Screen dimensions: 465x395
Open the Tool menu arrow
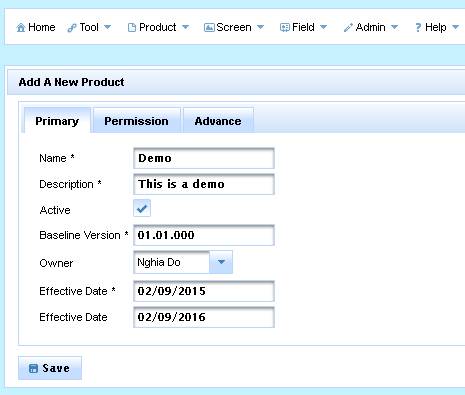click(x=107, y=27)
